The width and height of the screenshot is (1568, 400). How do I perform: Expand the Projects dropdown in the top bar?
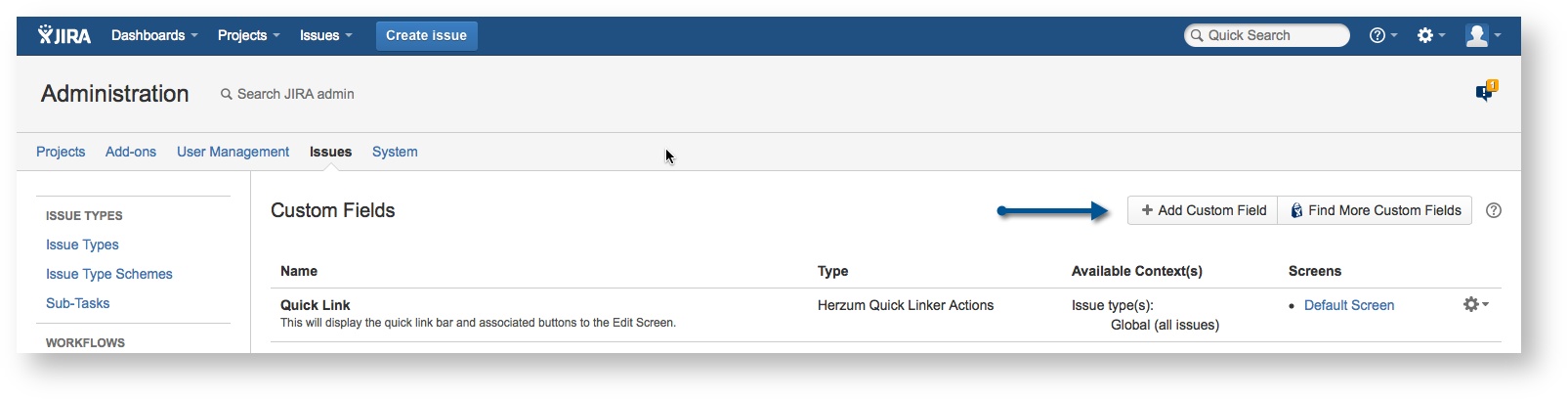(248, 35)
